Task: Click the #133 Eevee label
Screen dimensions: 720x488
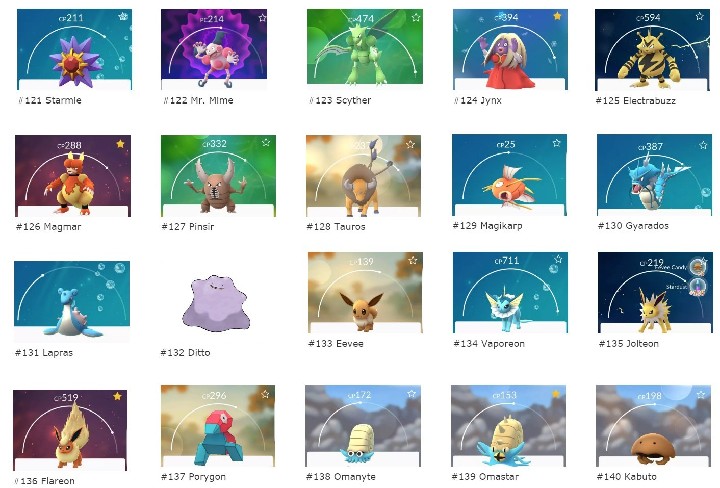Action: coord(336,343)
